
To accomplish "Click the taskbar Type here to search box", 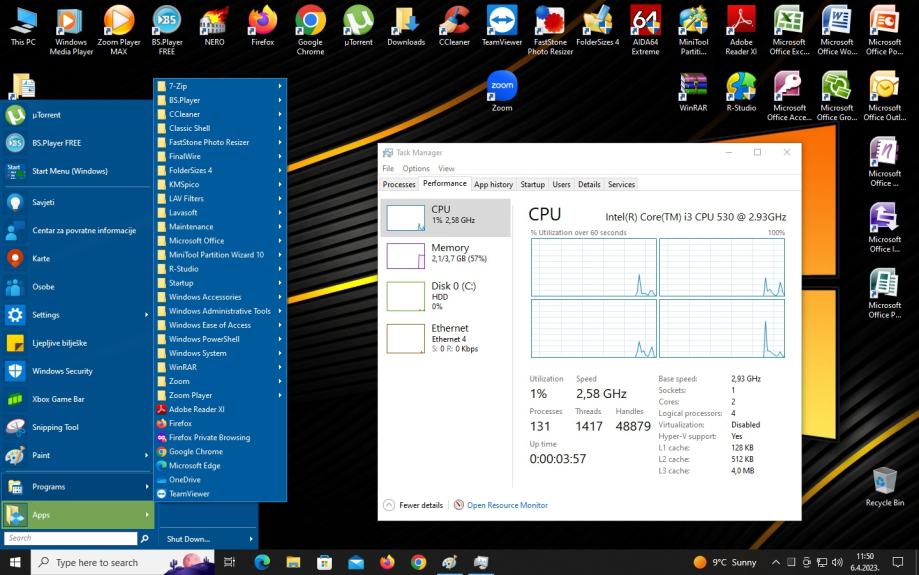I will coord(122,562).
